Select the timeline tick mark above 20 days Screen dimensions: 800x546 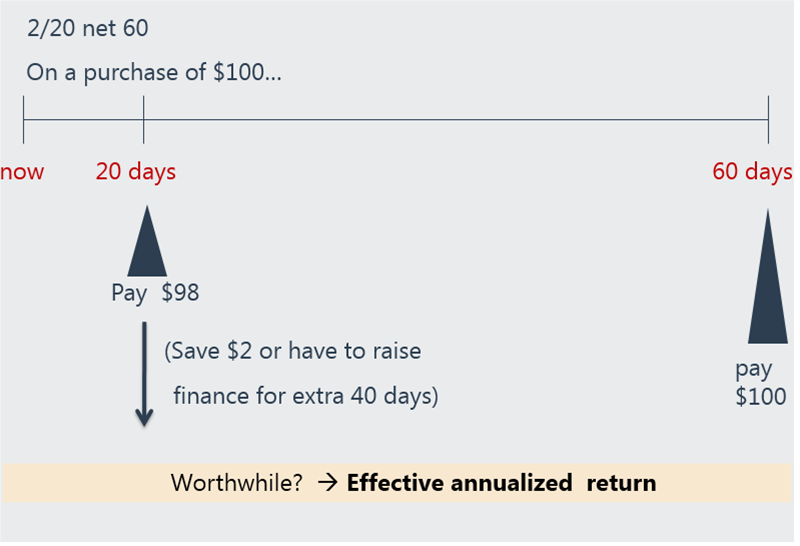coord(144,120)
